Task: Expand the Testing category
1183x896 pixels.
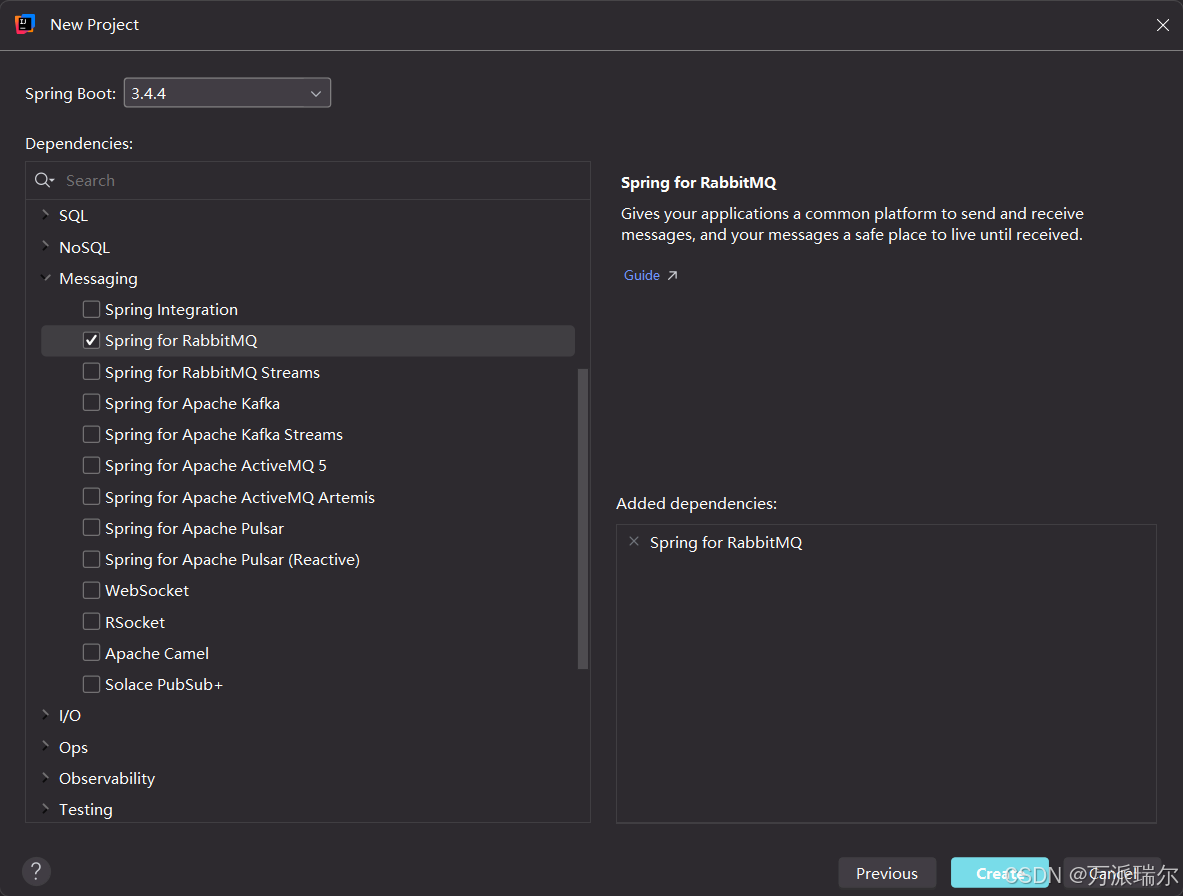Action: pos(45,809)
